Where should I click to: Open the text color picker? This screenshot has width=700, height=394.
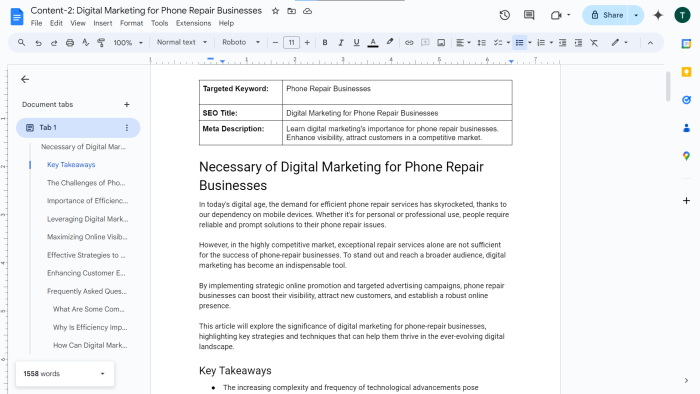[373, 43]
